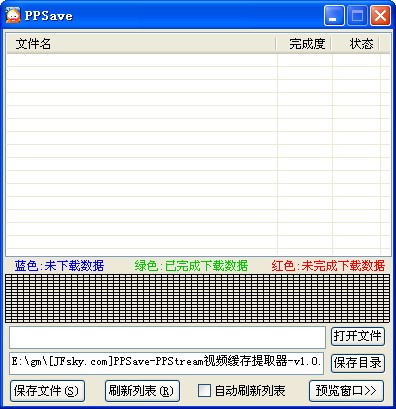Click the PPSave app icon in title bar
The height and width of the screenshot is (409, 396).
coord(13,15)
